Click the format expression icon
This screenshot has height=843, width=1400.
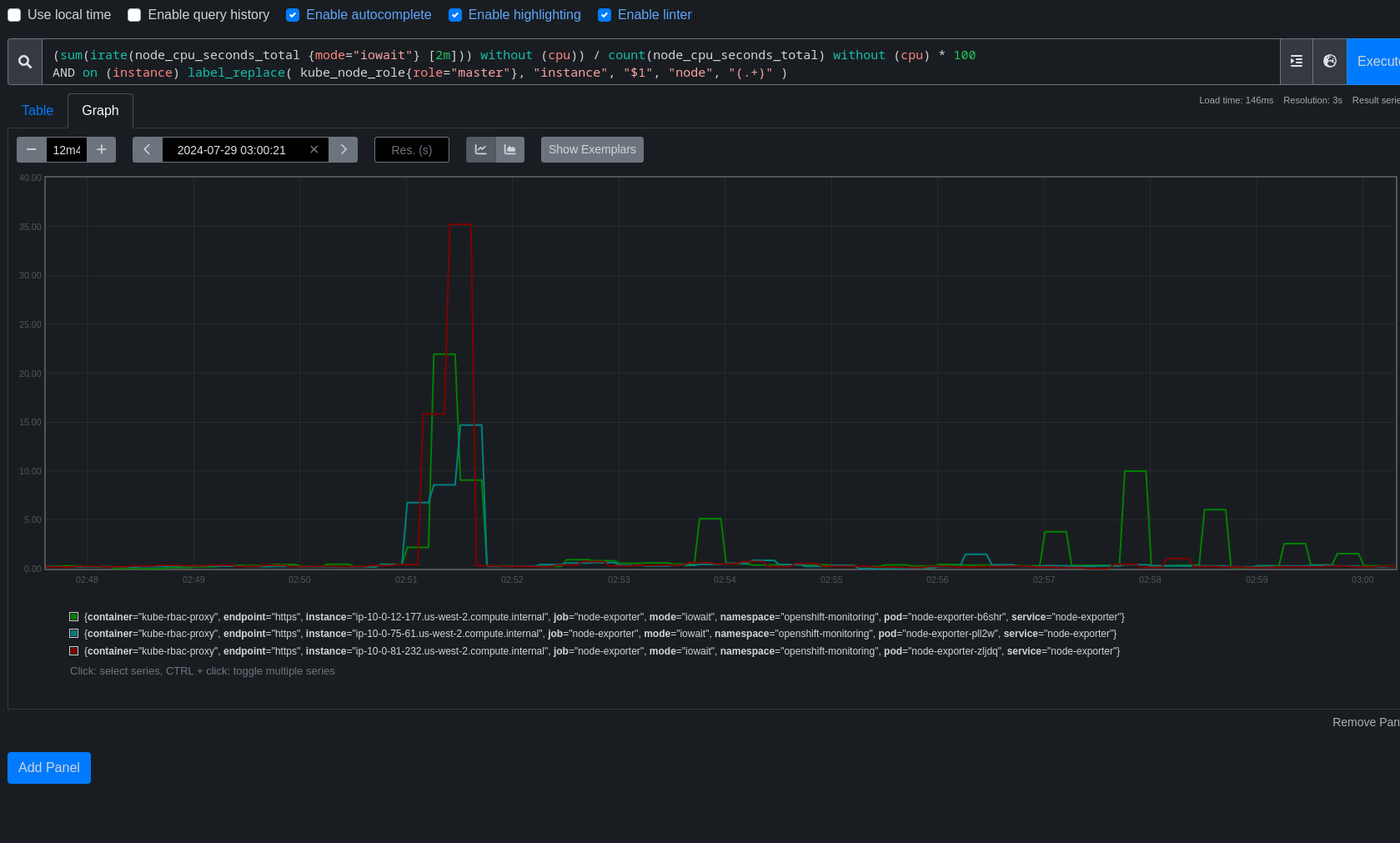pos(1296,62)
